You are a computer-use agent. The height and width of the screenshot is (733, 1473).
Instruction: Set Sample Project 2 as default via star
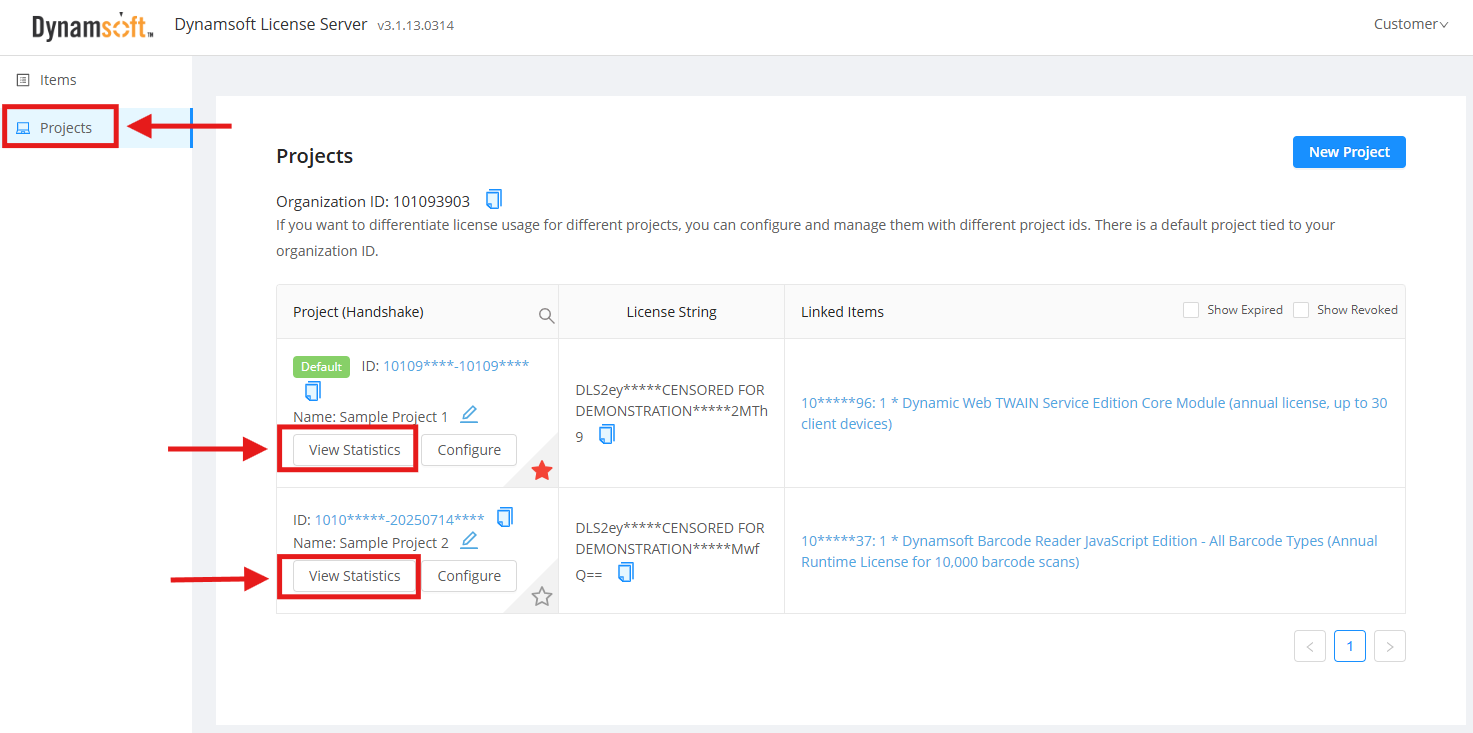pos(542,597)
